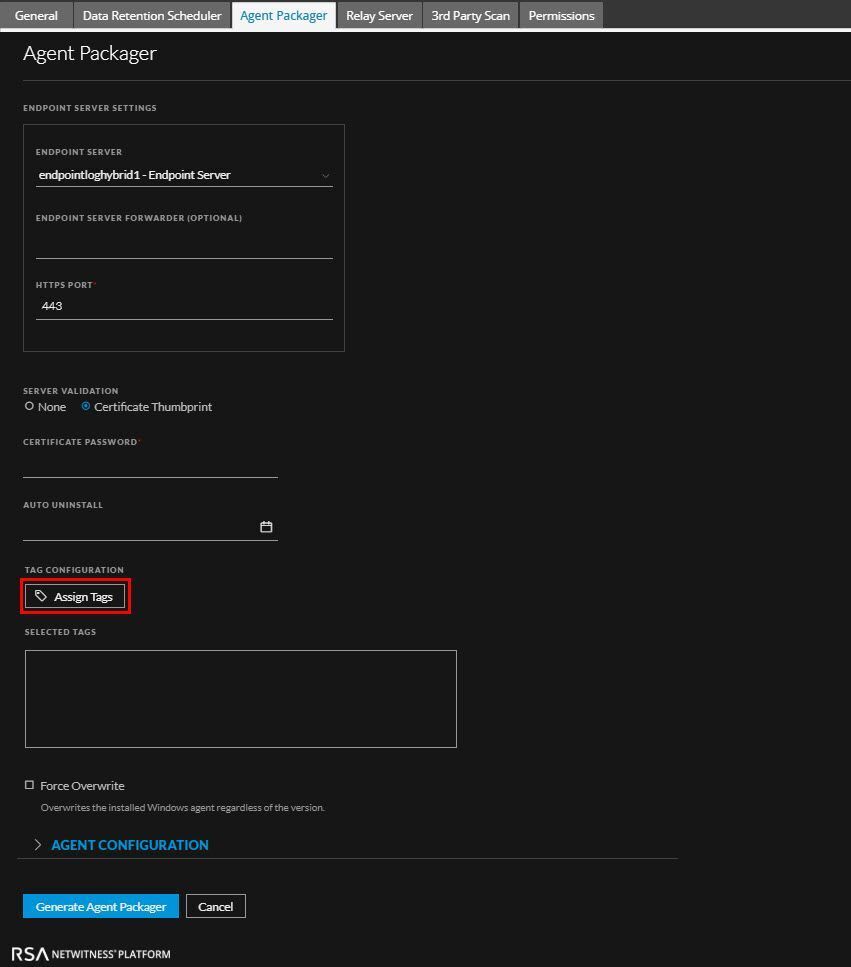851x967 pixels.
Task: Switch to the Permissions tab
Action: pyautogui.click(x=561, y=15)
